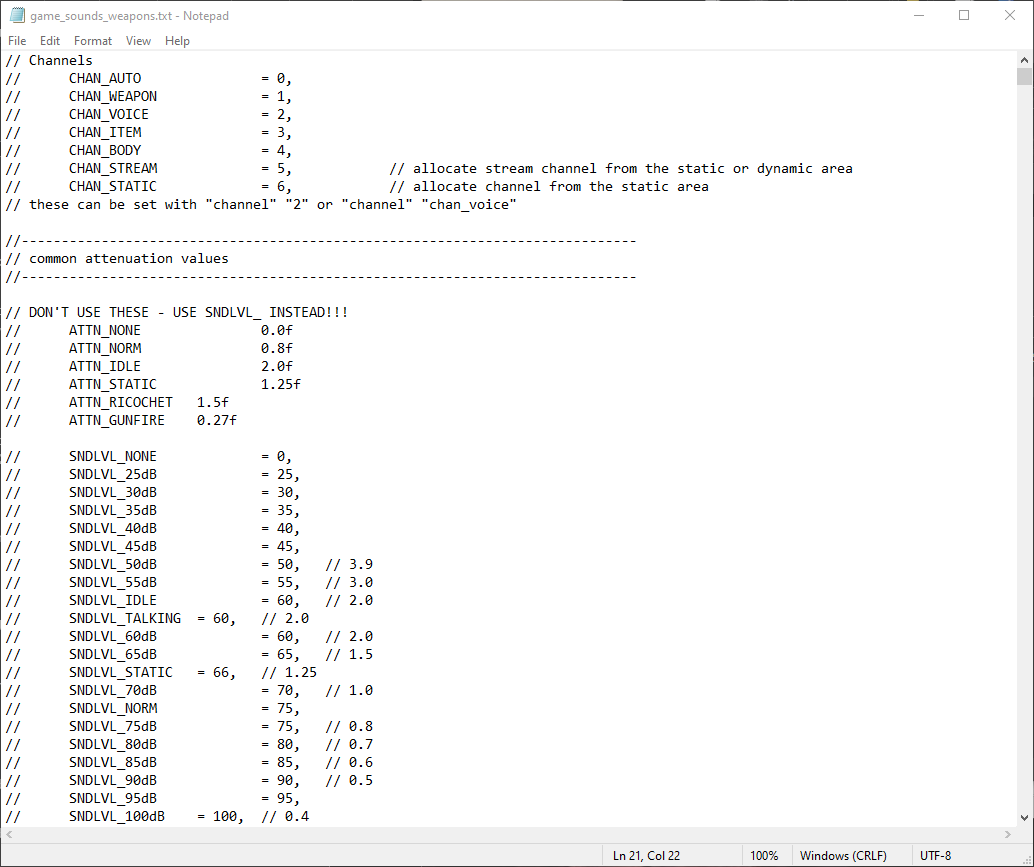
Task: Open the Edit menu
Action: click(49, 41)
